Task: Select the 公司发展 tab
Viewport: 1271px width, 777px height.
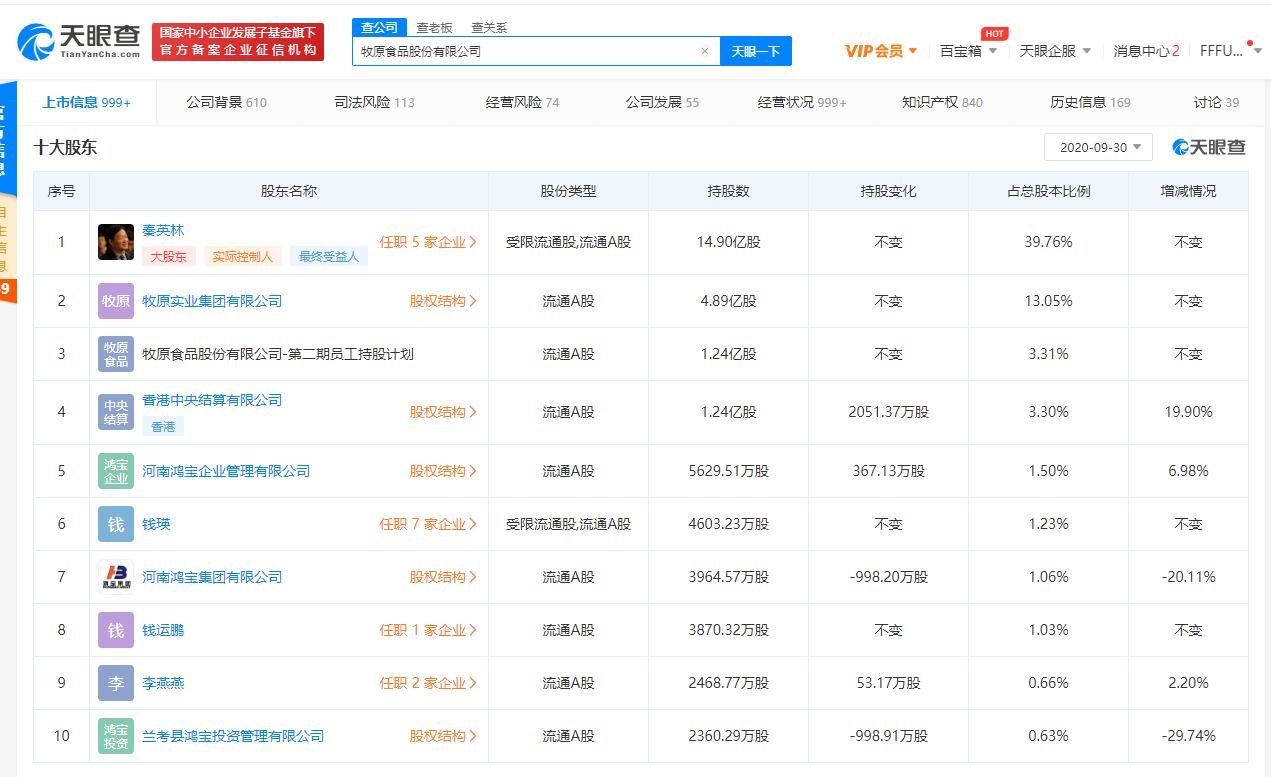Action: (662, 102)
